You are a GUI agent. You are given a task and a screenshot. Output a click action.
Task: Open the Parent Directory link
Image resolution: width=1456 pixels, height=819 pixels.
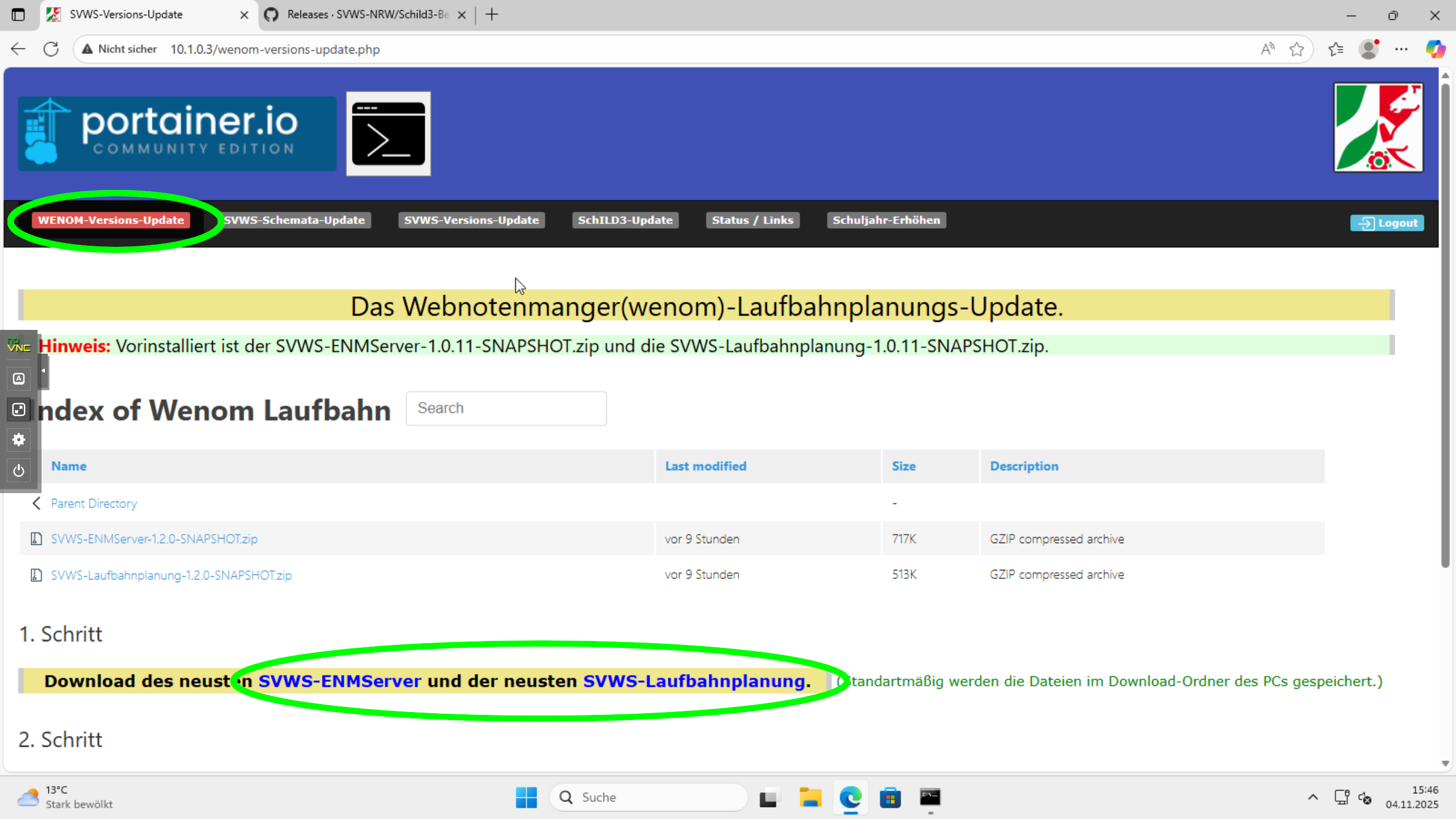94,503
